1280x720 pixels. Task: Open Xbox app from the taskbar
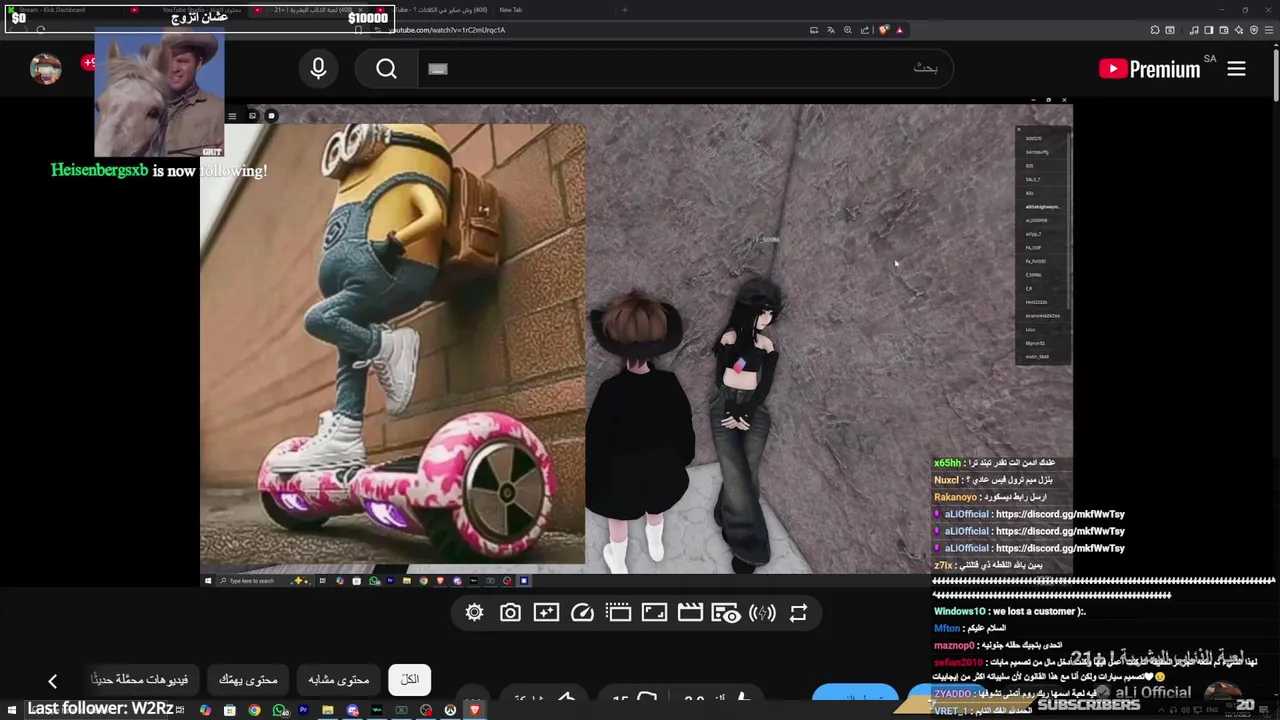point(401,710)
